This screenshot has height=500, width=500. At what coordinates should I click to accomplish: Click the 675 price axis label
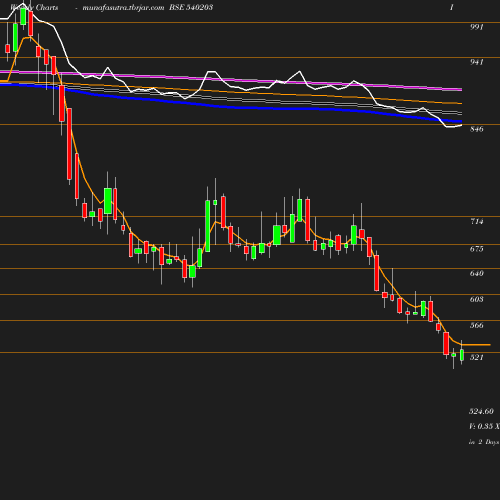click(x=476, y=249)
